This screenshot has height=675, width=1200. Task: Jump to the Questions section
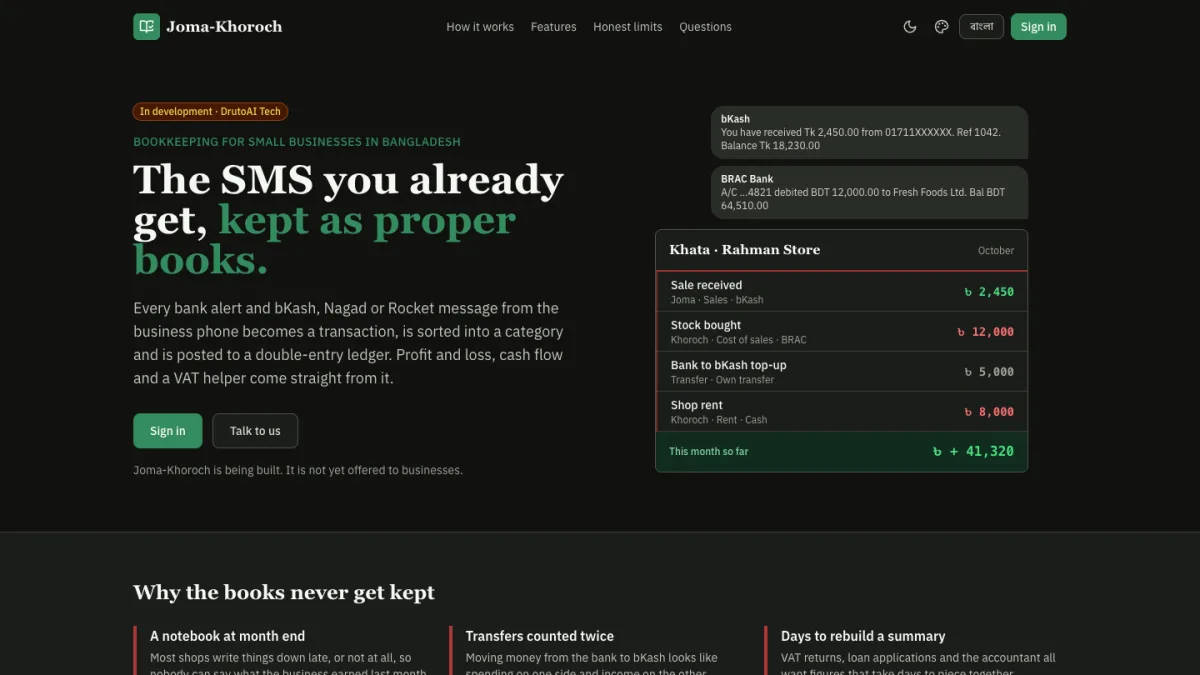click(x=705, y=27)
